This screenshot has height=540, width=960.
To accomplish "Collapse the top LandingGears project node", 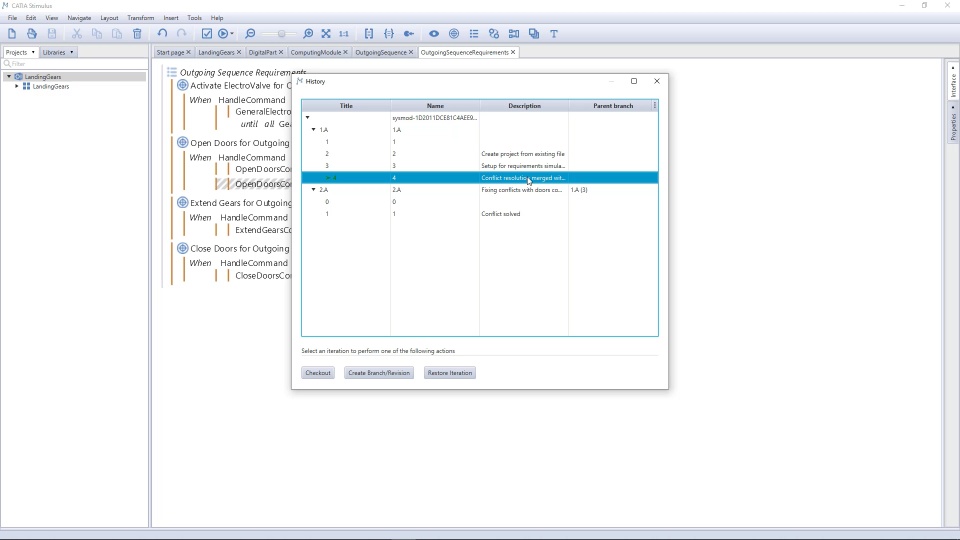I will [x=9, y=77].
